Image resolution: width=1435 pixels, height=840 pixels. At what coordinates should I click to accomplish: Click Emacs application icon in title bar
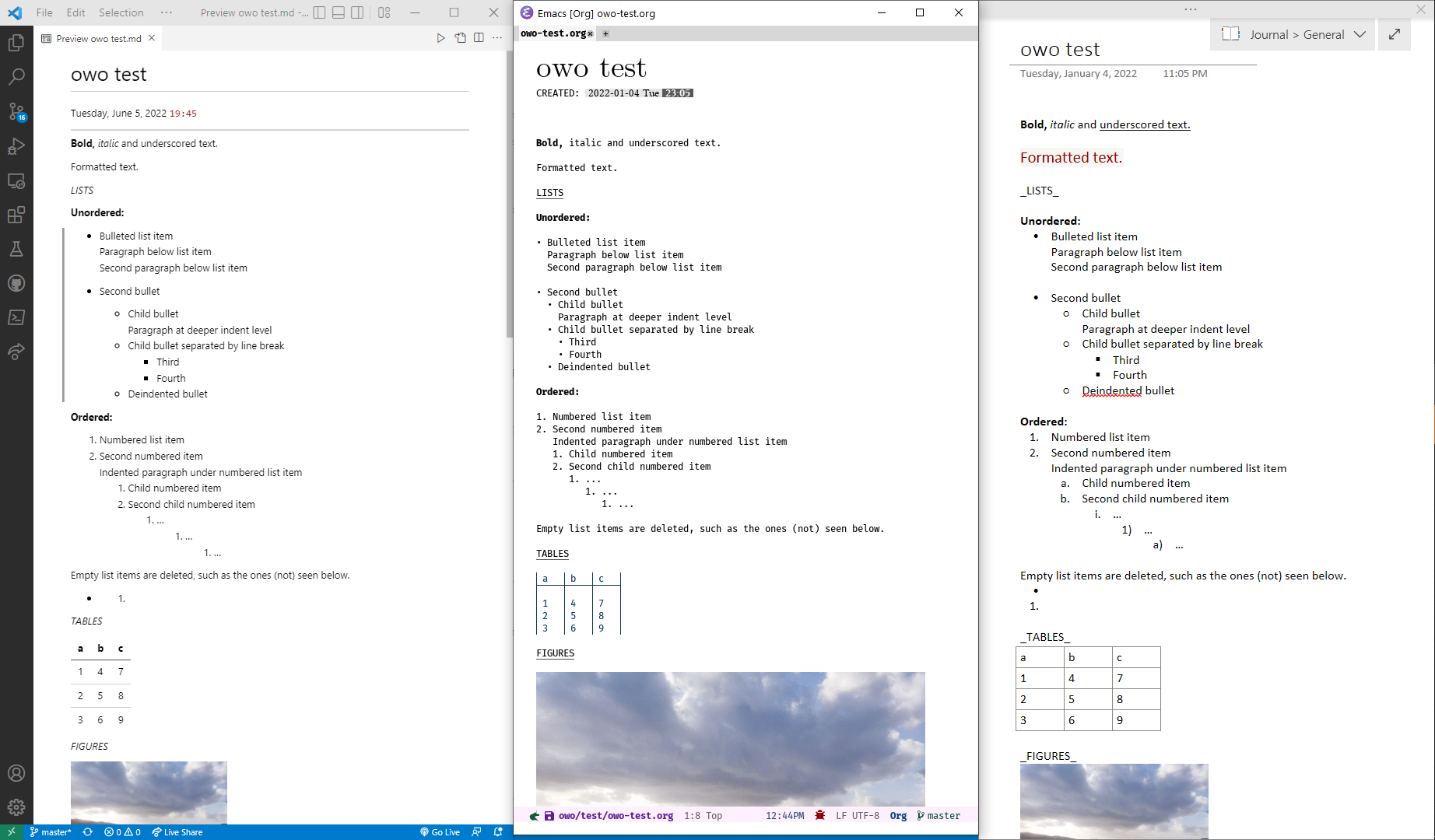coord(527,12)
